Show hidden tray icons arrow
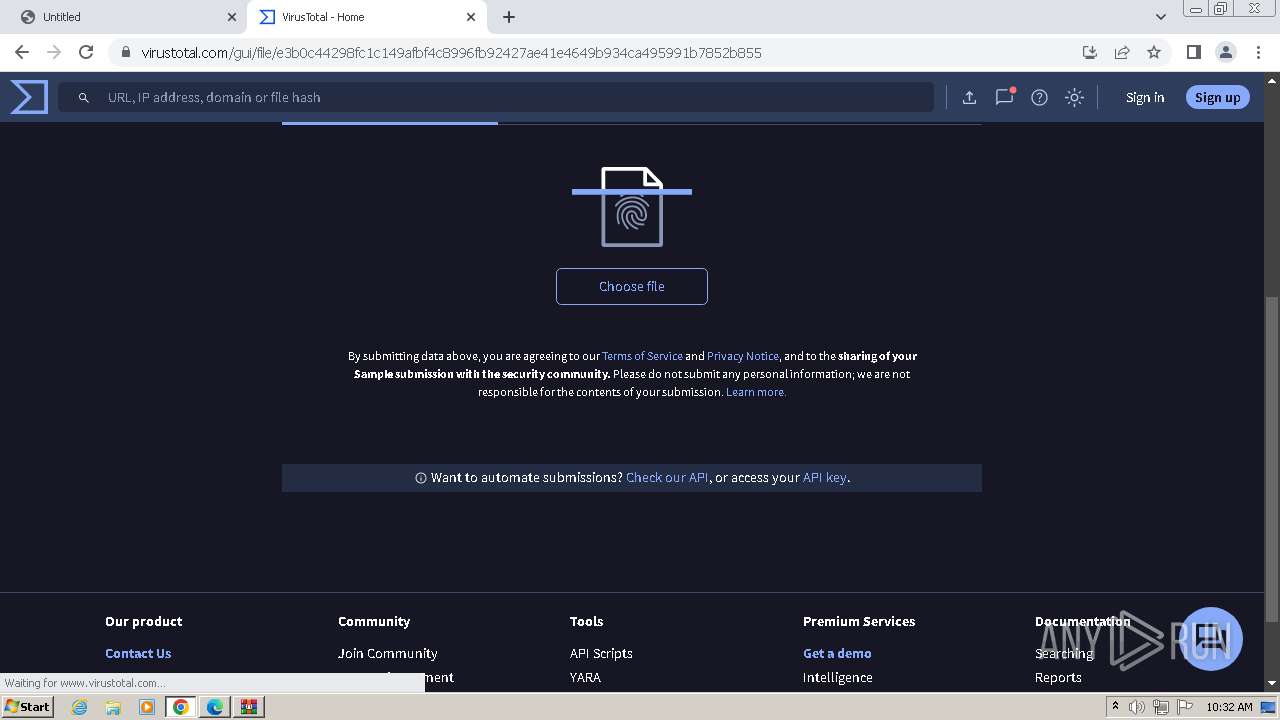The width and height of the screenshot is (1280, 720). (1115, 707)
